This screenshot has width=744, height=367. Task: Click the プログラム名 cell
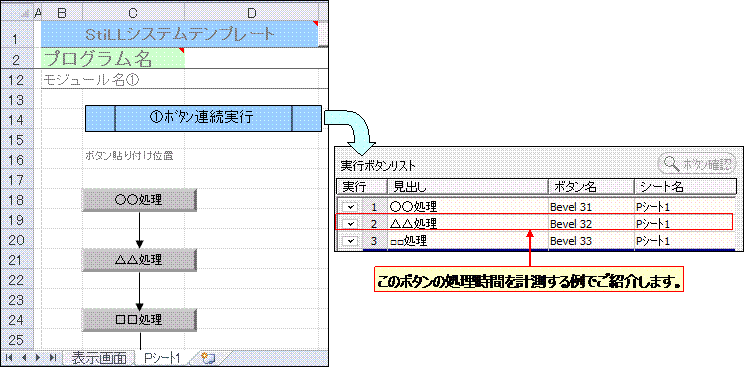point(113,59)
